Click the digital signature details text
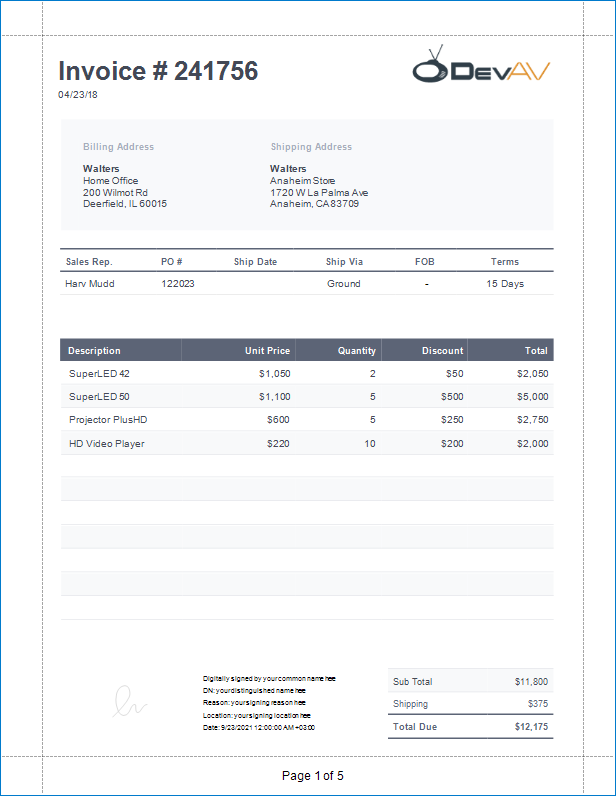The image size is (616, 796). click(x=268, y=703)
